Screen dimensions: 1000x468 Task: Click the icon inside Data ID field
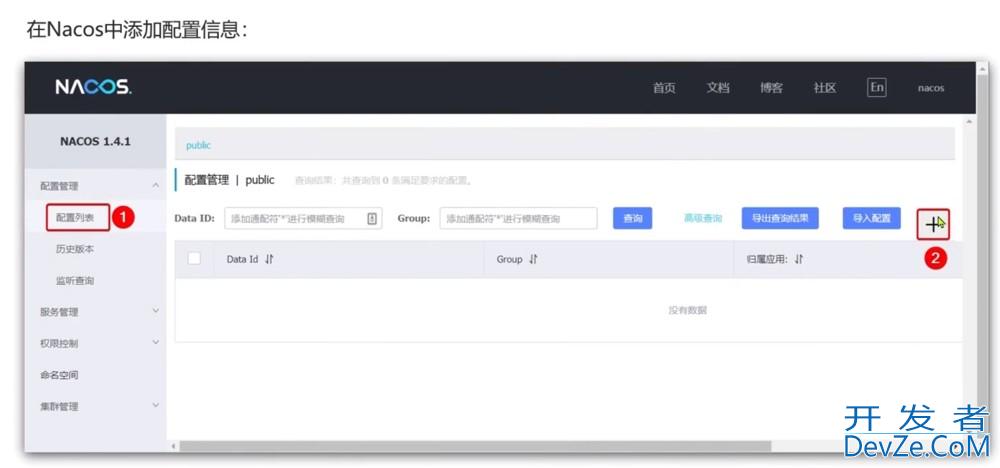pyautogui.click(x=372, y=219)
